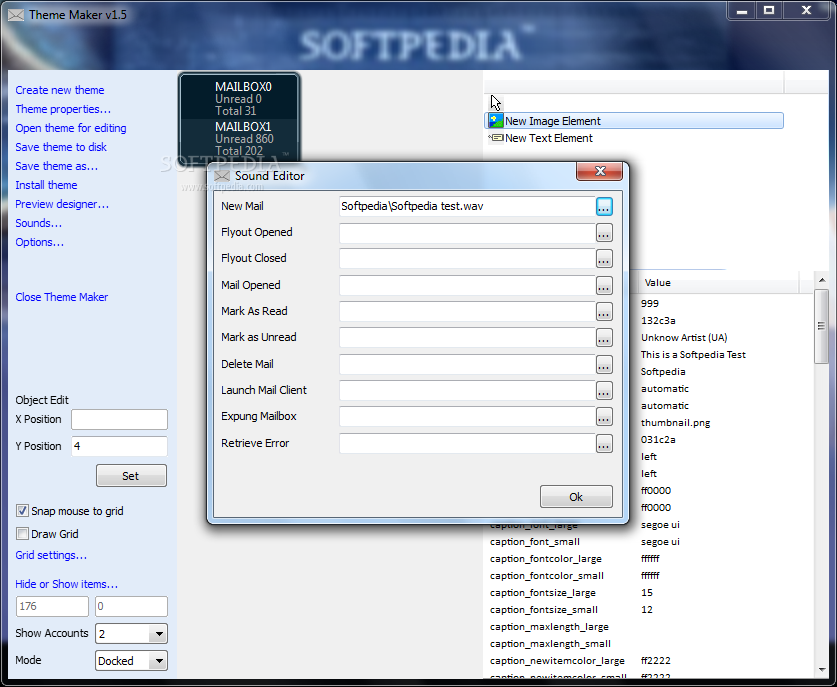Browse for Mark as Unread sound file
The height and width of the screenshot is (687, 837).
coord(604,338)
